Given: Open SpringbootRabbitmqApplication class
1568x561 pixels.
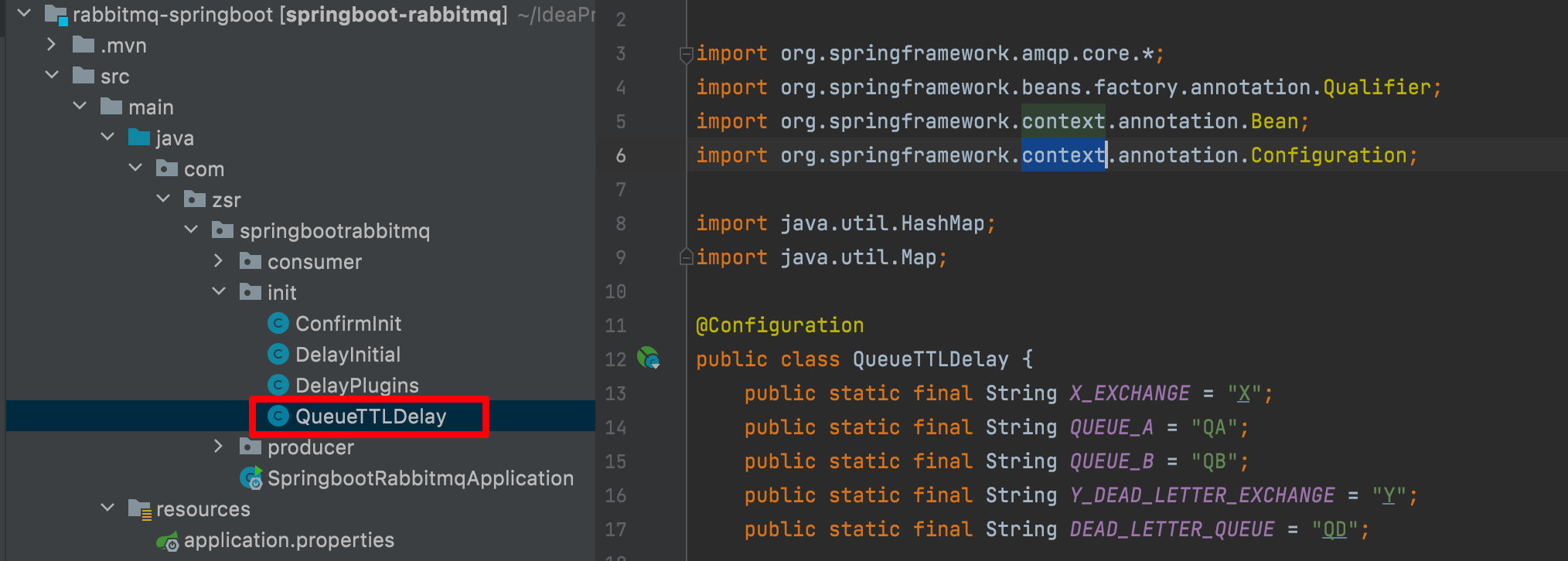Looking at the screenshot, I should pos(421,478).
